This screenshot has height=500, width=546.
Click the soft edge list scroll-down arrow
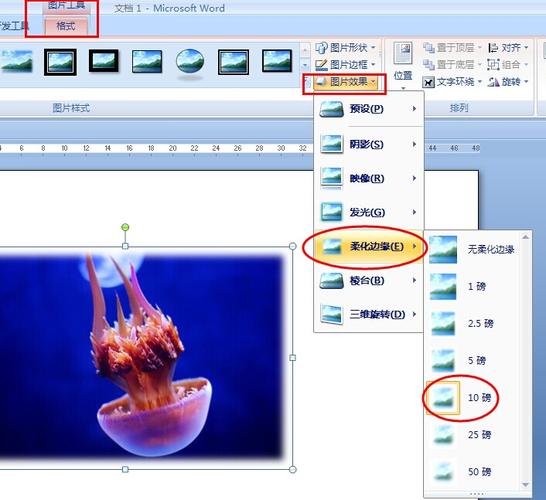tap(525, 484)
